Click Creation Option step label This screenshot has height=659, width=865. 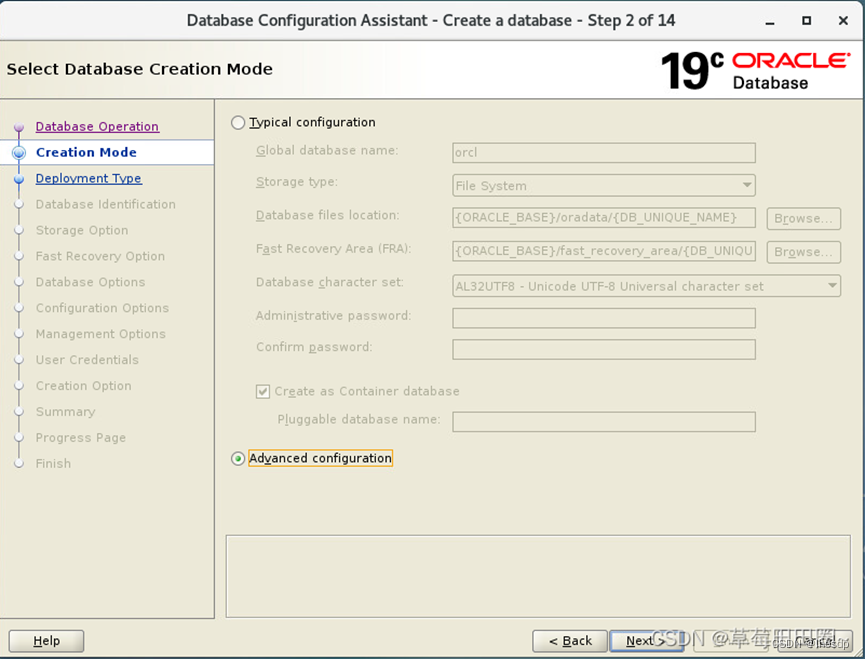coord(83,385)
